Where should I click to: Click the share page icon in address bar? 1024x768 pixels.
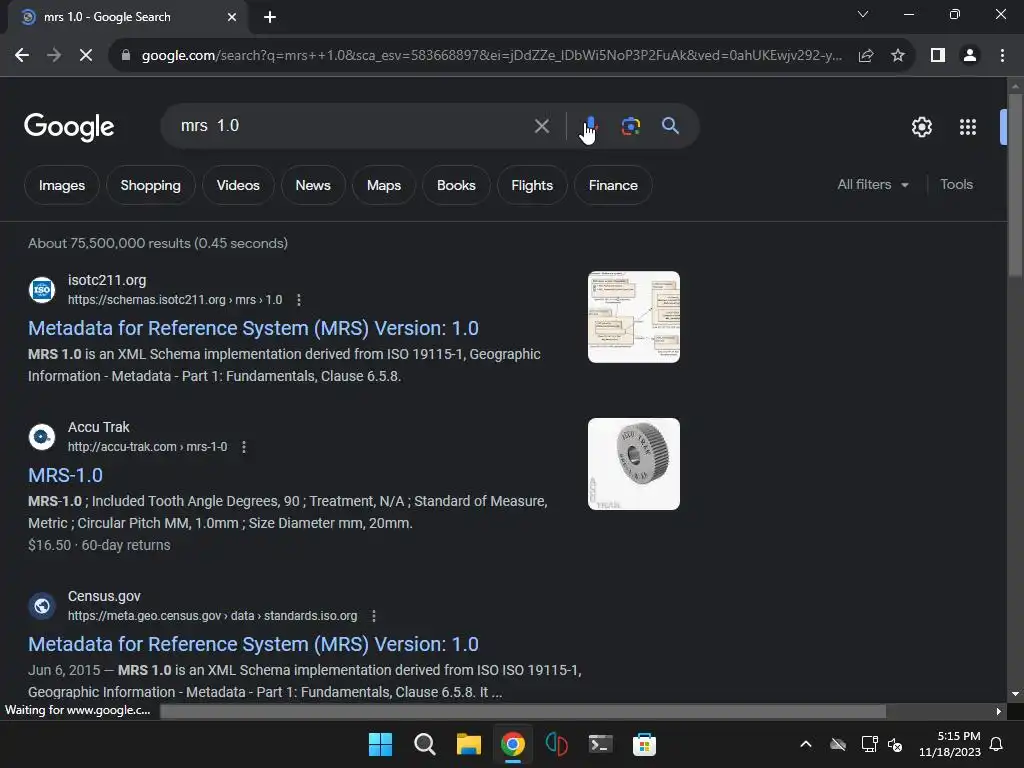(x=866, y=56)
